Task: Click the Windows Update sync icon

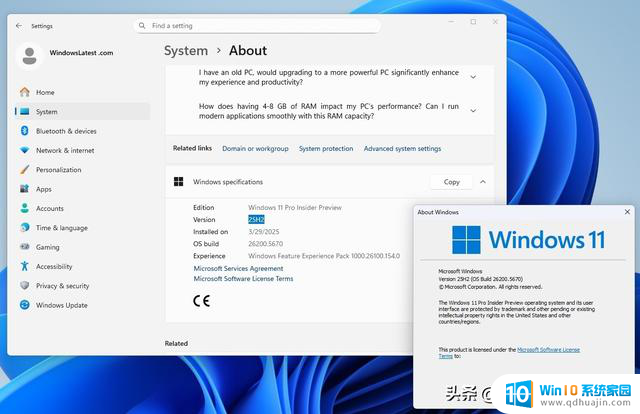Action: 24,305
